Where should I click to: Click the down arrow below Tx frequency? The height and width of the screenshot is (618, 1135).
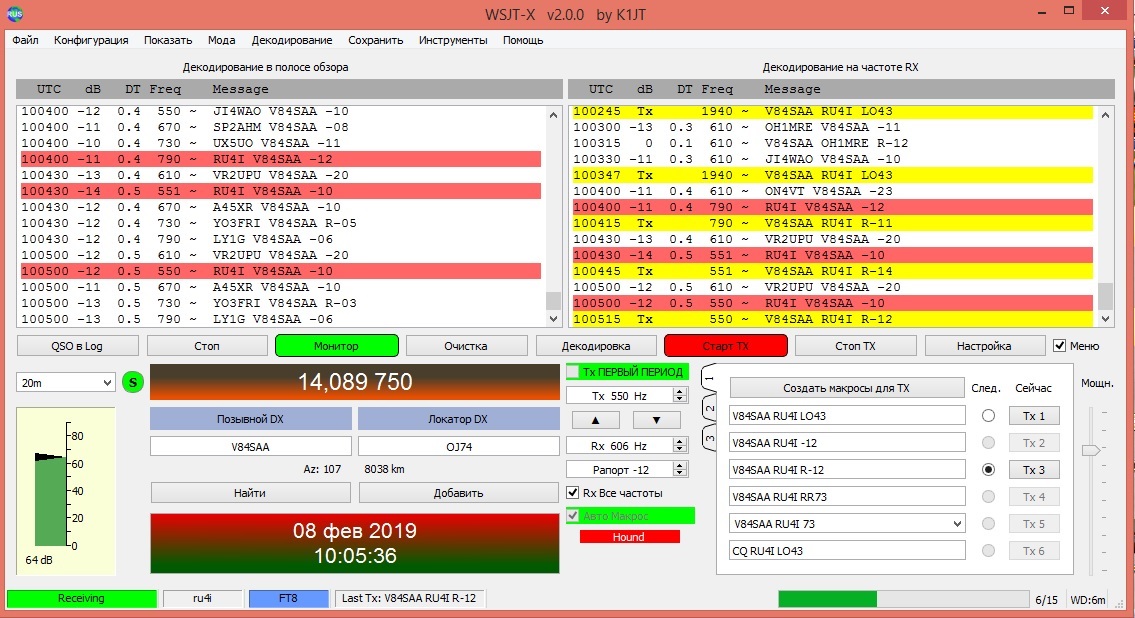click(656, 420)
